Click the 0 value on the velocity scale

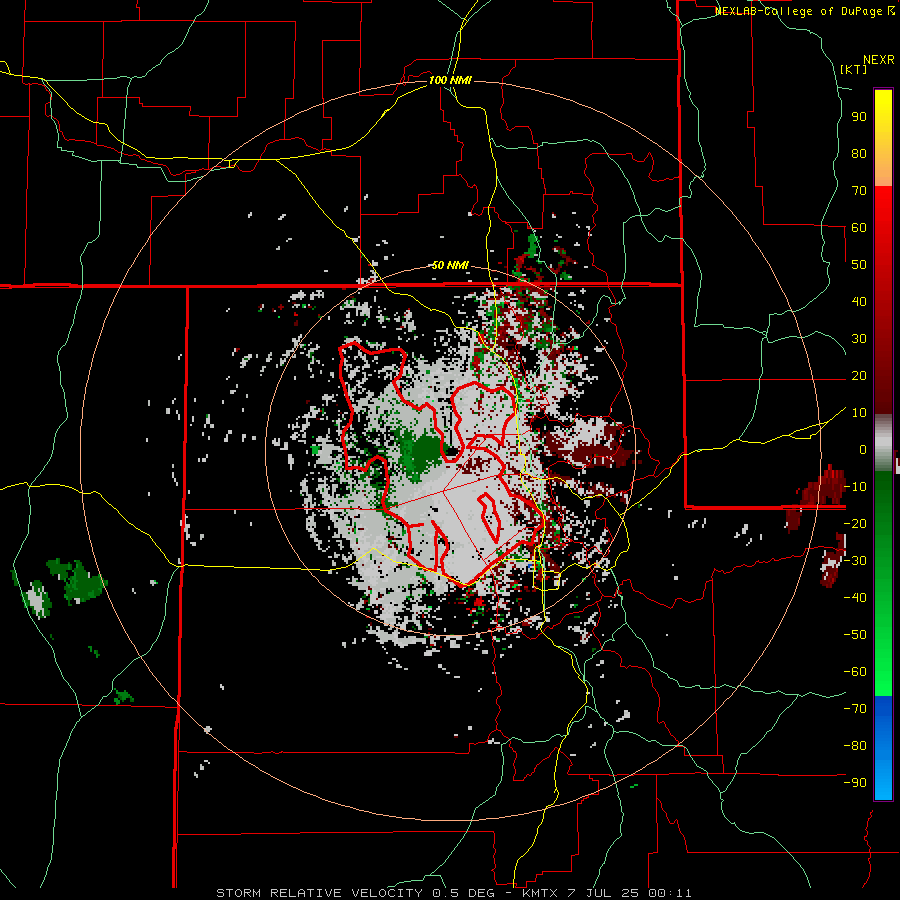[x=863, y=450]
